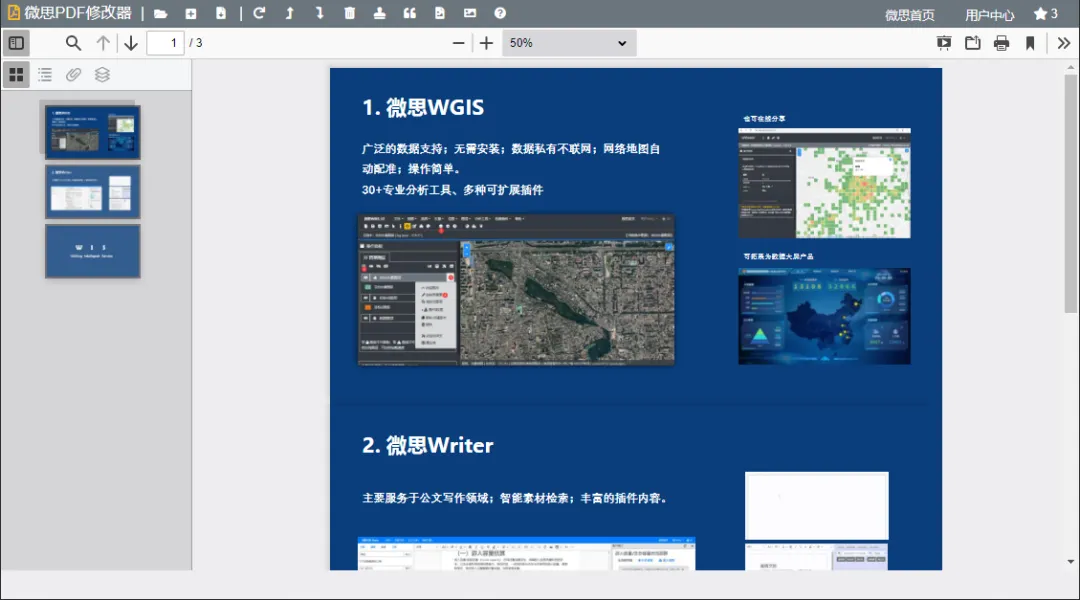Viewport: 1080px width, 600px height.
Task: Click the open file folder icon
Action: [160, 14]
